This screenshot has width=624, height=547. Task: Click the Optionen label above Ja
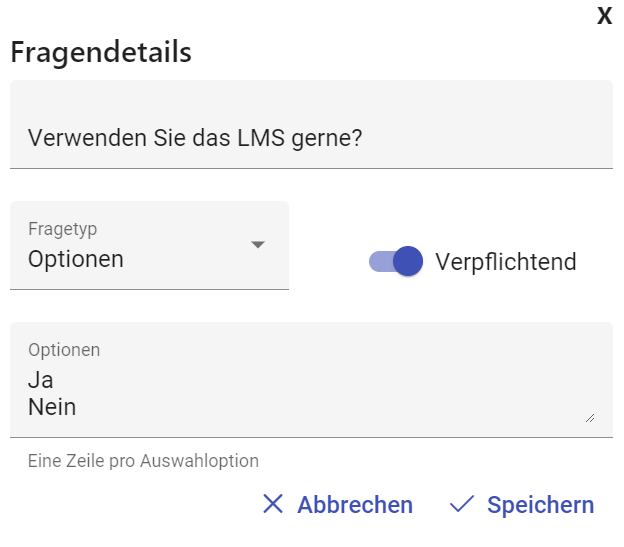tap(64, 350)
